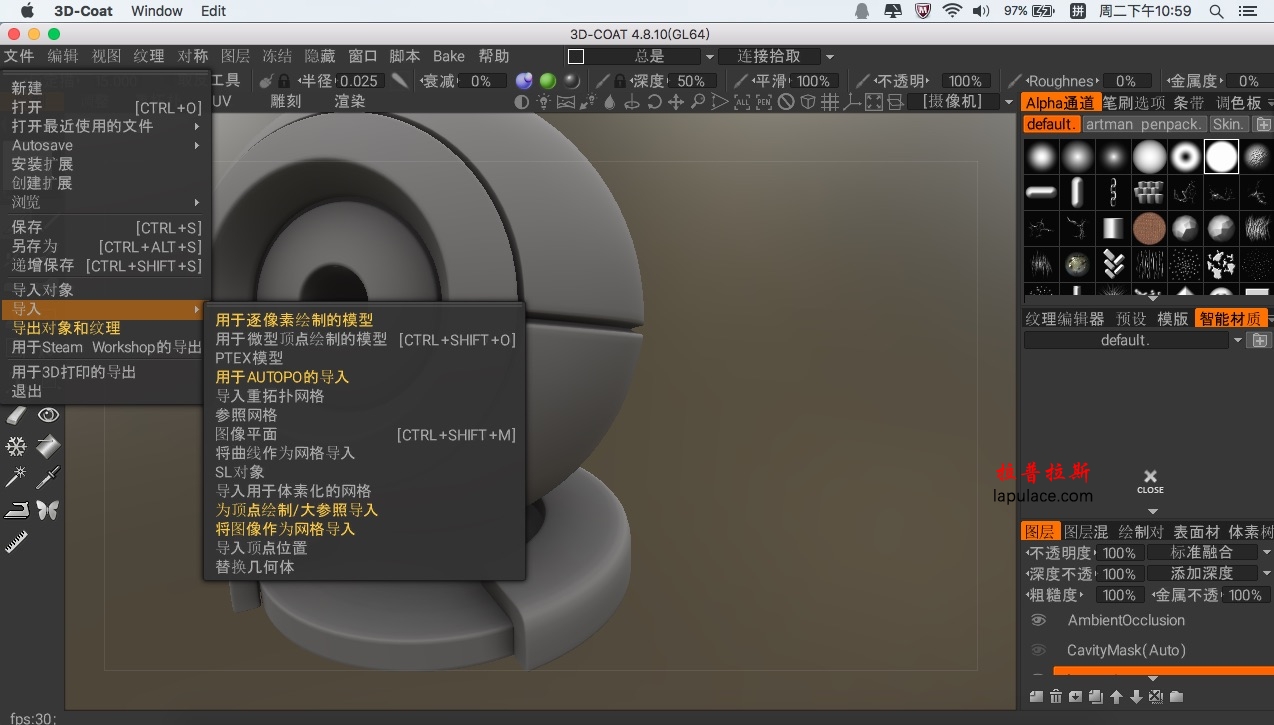Viewport: 1274px width, 725px height.
Task: Delete layer using trash icon
Action: tap(1056, 697)
